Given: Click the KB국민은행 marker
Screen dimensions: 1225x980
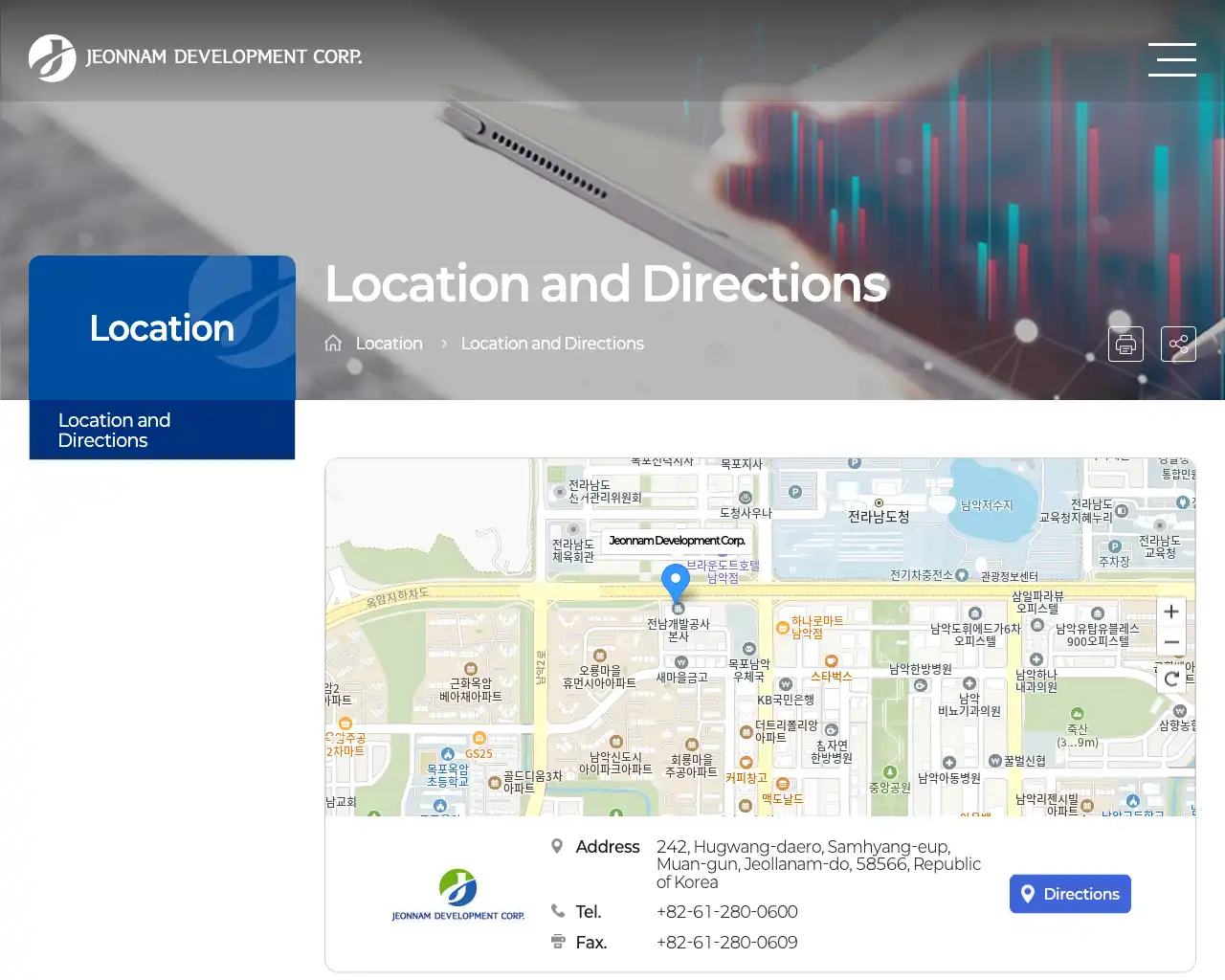Looking at the screenshot, I should click(786, 684).
